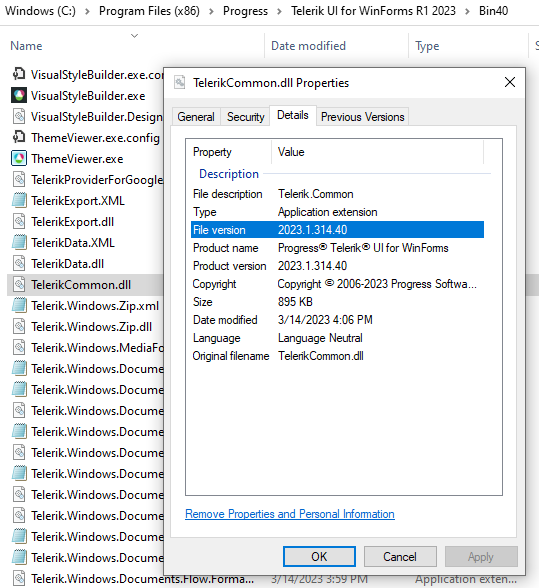Click the Telerik.Windows.Zip.xml file icon

[19, 306]
